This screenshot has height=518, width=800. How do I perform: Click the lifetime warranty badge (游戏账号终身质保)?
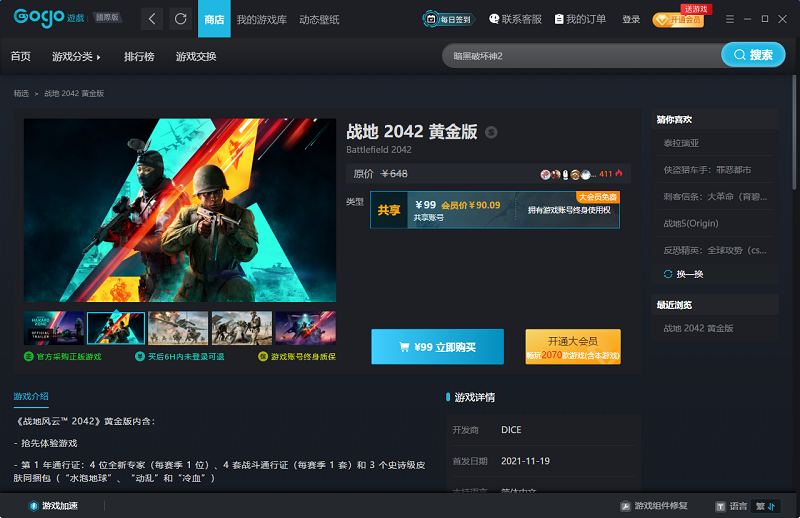[297, 357]
